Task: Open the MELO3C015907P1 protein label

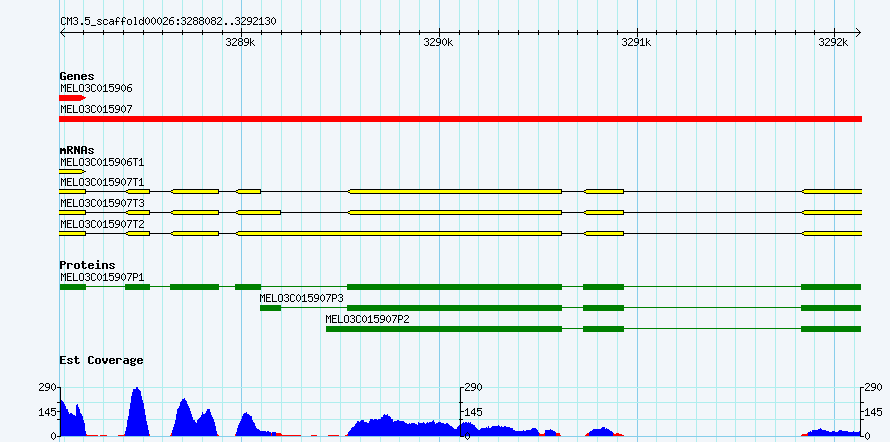Action: [x=102, y=277]
